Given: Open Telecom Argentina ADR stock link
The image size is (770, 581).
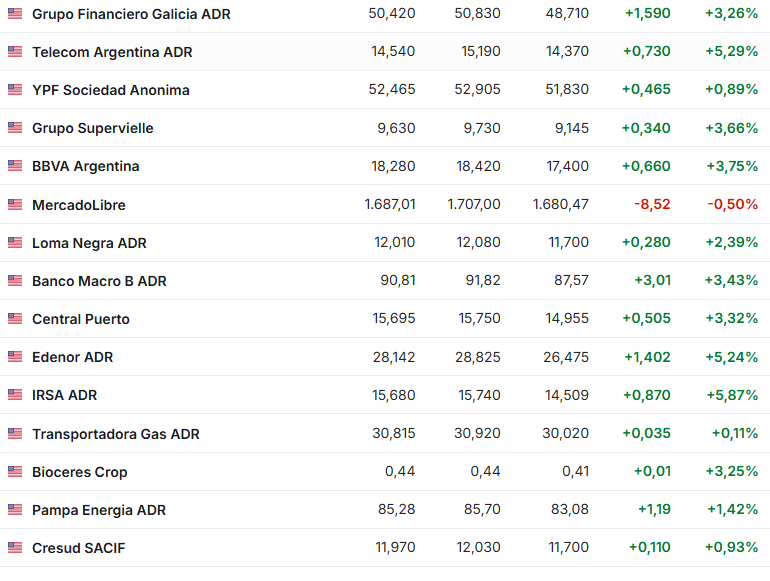Looking at the screenshot, I should click(x=112, y=52).
